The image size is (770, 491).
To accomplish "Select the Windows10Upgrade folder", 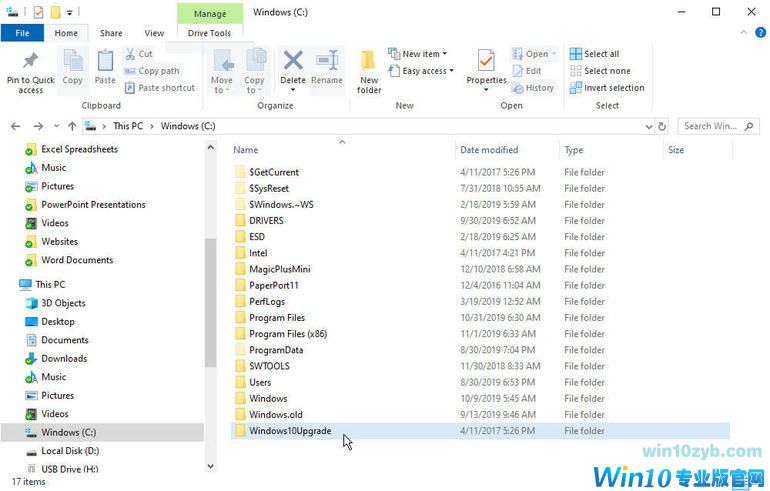I will 480,431.
